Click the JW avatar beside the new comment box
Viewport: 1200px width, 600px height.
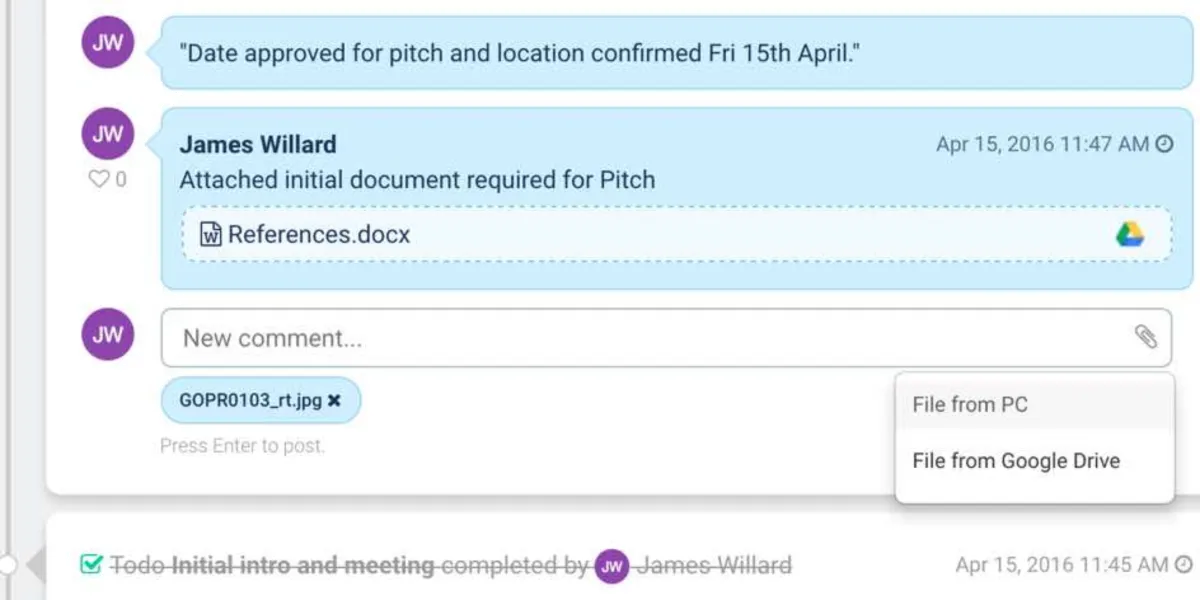(x=108, y=335)
